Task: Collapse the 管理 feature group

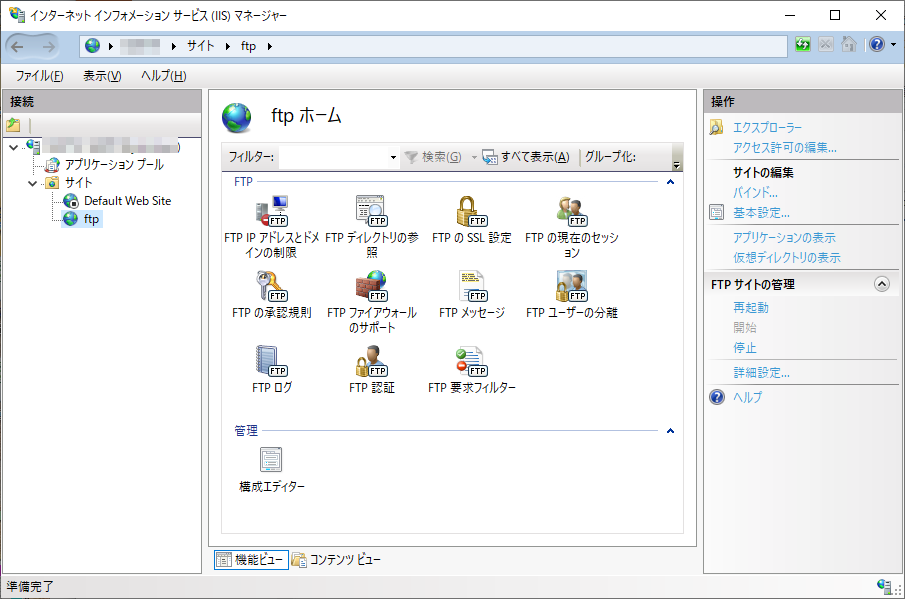Action: [670, 431]
